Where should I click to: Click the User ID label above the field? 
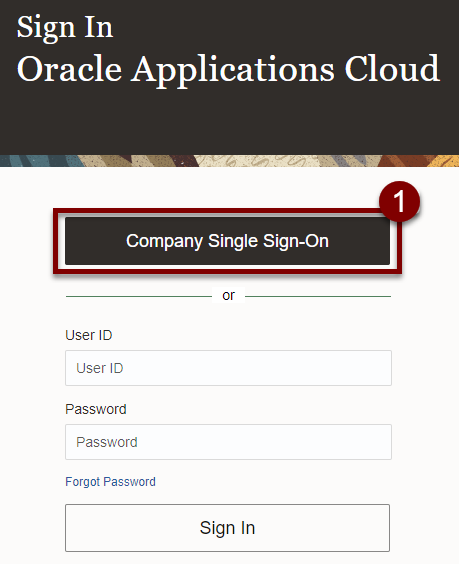pyautogui.click(x=89, y=335)
